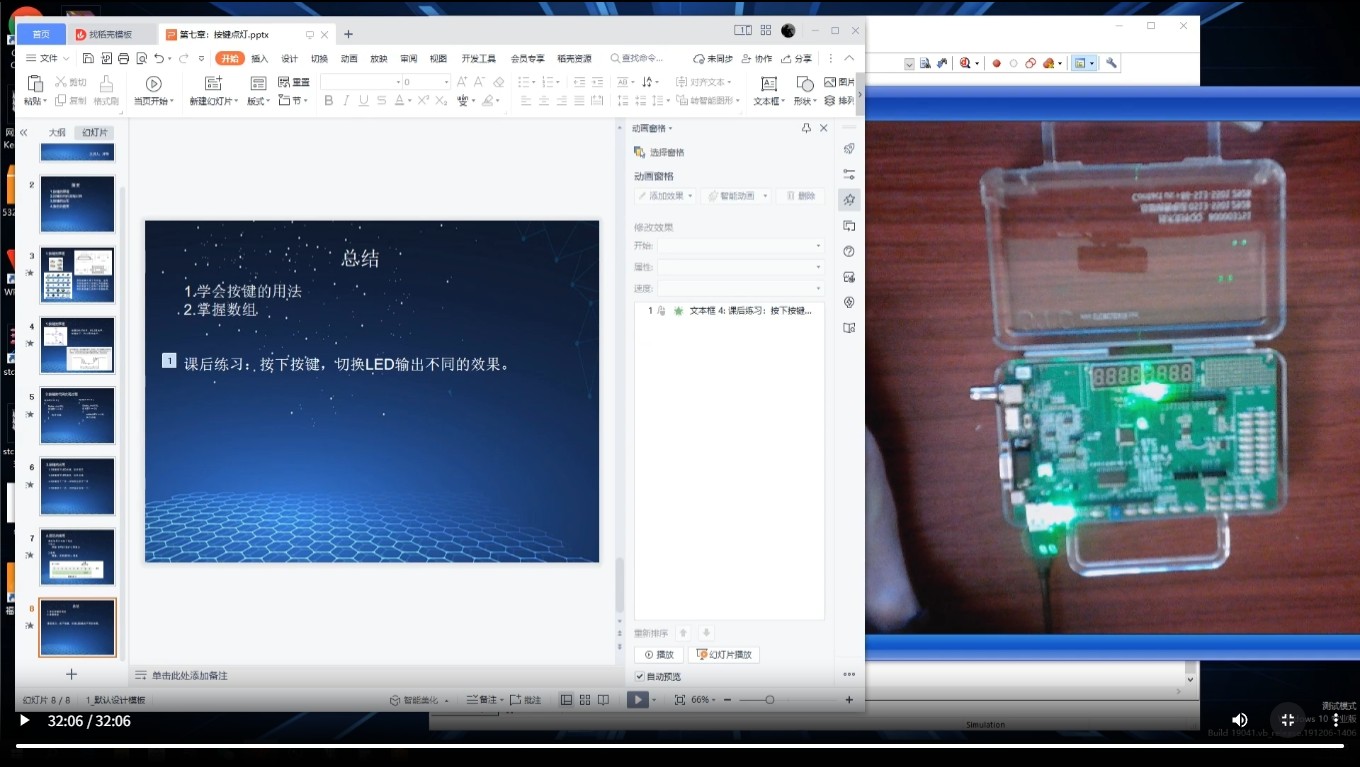Click the print icon in quick access toolbar
The height and width of the screenshot is (767, 1360).
click(x=124, y=59)
